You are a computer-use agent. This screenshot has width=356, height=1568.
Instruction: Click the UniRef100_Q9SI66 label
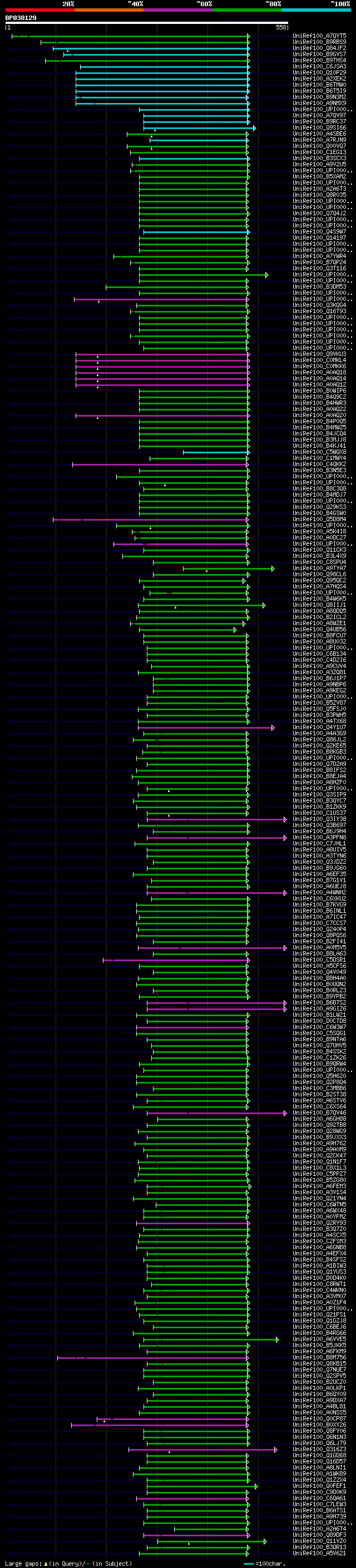click(x=319, y=128)
